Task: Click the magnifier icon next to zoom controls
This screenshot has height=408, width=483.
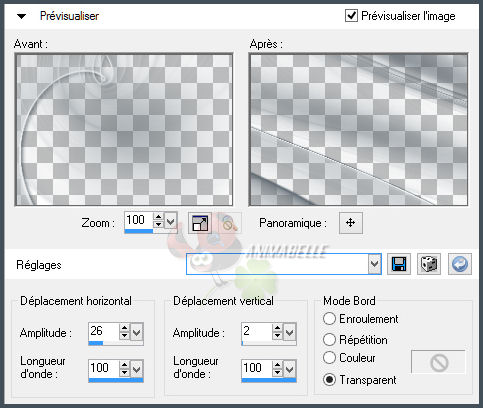Action: tap(229, 223)
